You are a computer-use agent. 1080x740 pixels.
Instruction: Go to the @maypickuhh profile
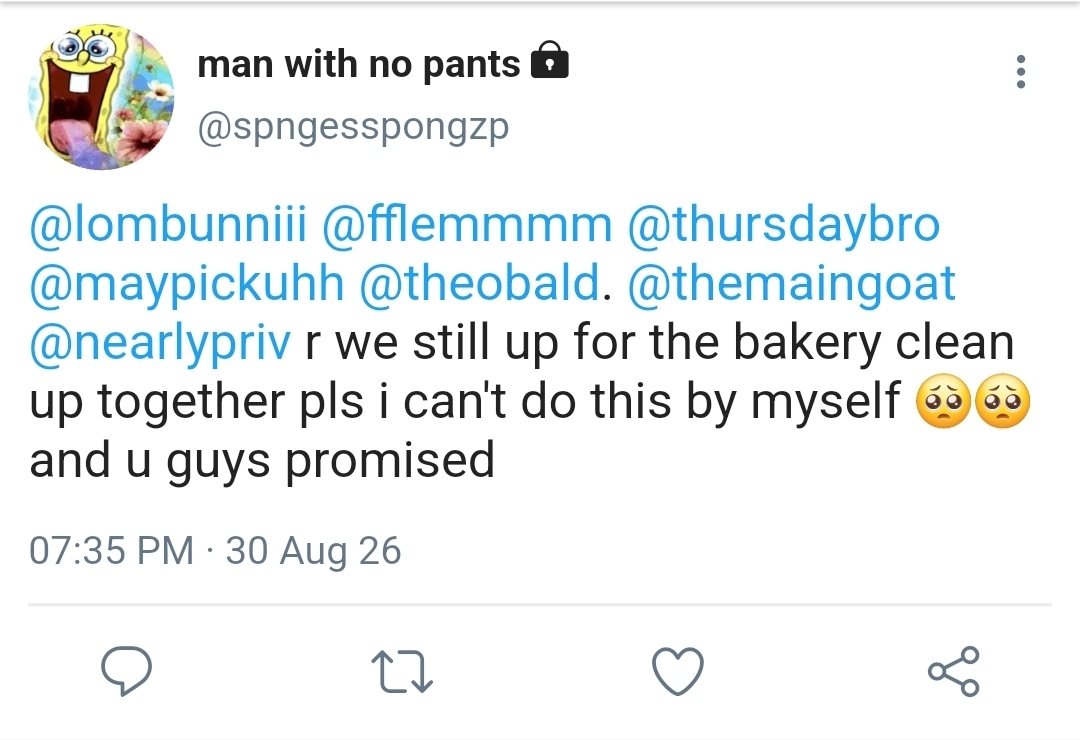pos(187,285)
